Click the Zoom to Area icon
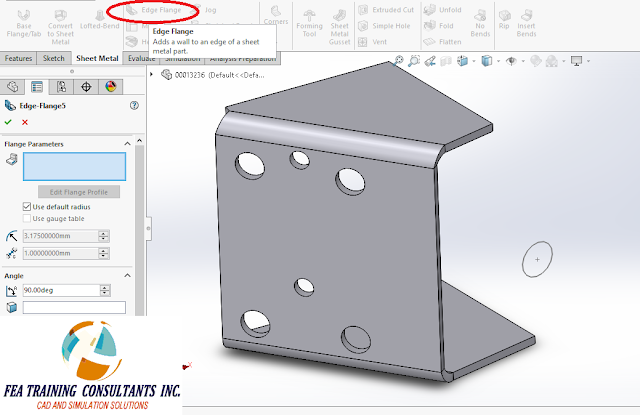 pos(414,61)
